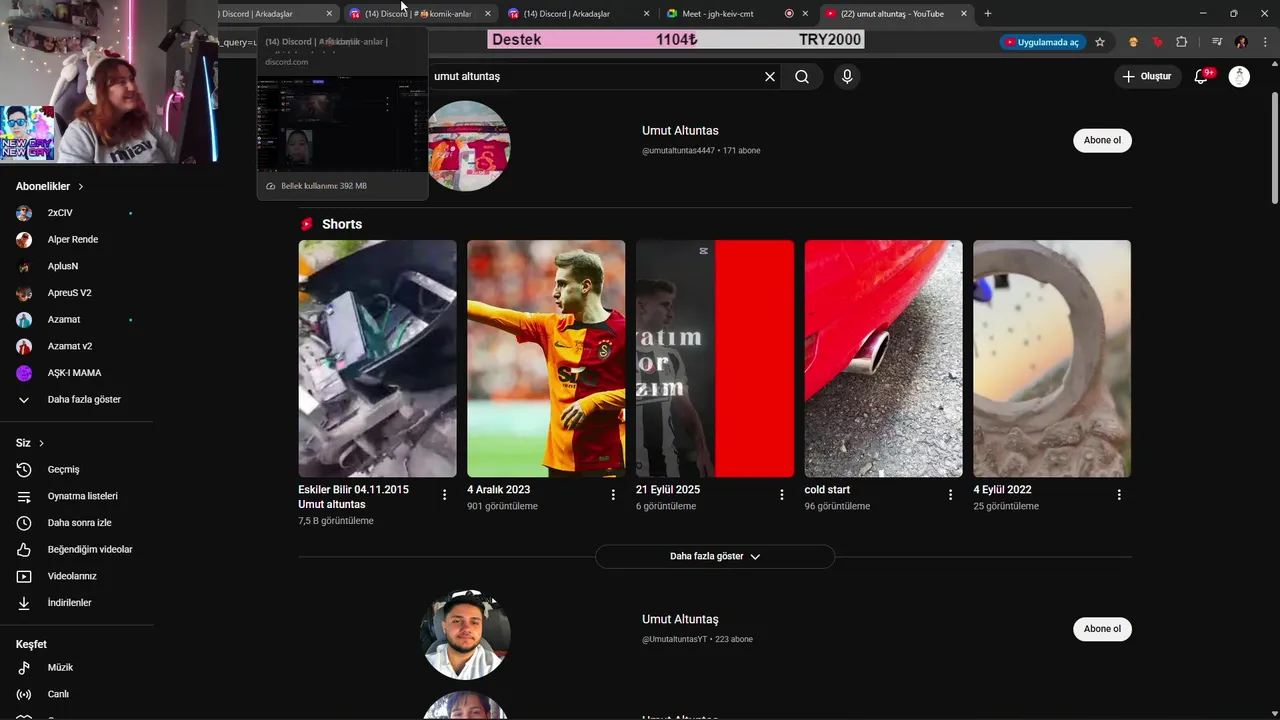Switch to Discord komik-anlar tab
Viewport: 1280px width, 720px height.
(418, 13)
